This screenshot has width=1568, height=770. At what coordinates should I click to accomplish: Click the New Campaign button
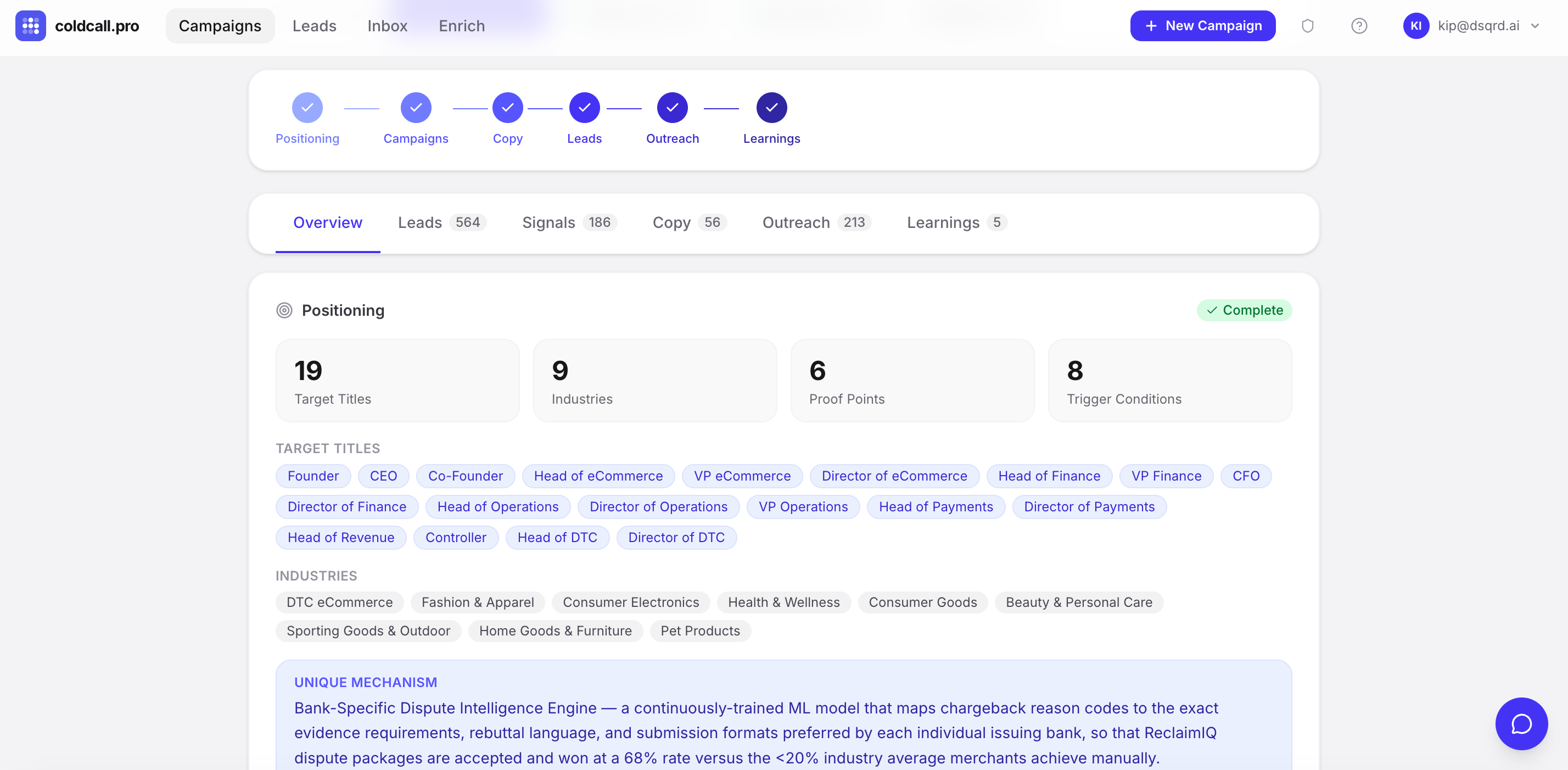click(1202, 26)
